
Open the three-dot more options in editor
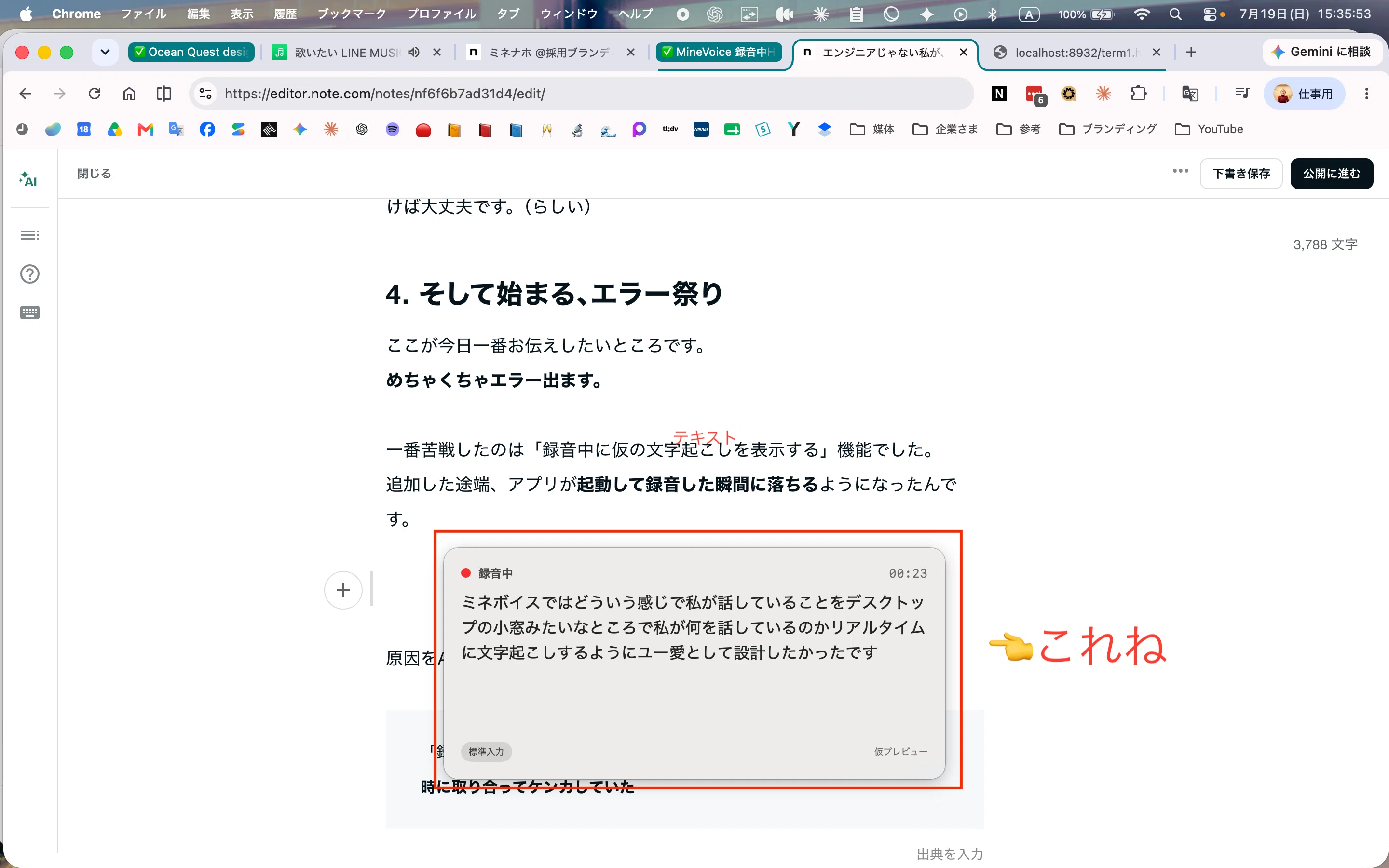1180,171
